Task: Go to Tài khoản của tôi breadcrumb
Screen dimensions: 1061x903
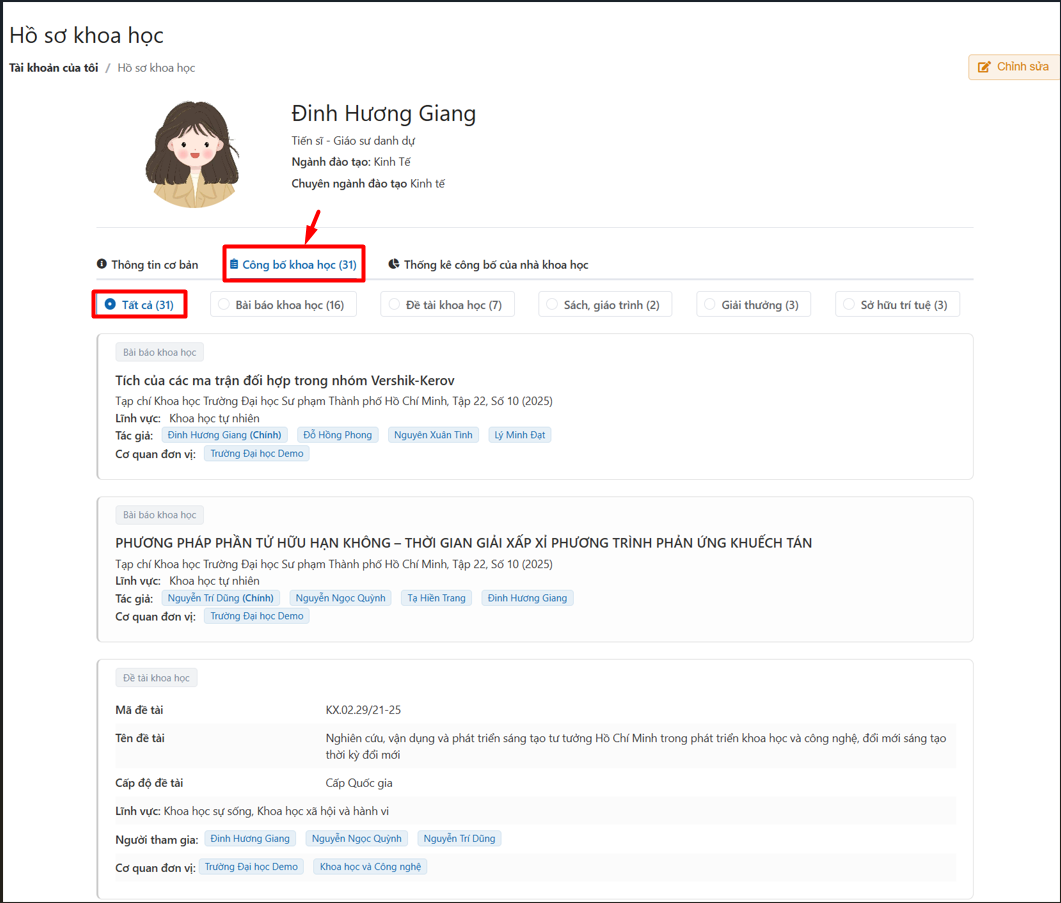Action: click(x=54, y=68)
